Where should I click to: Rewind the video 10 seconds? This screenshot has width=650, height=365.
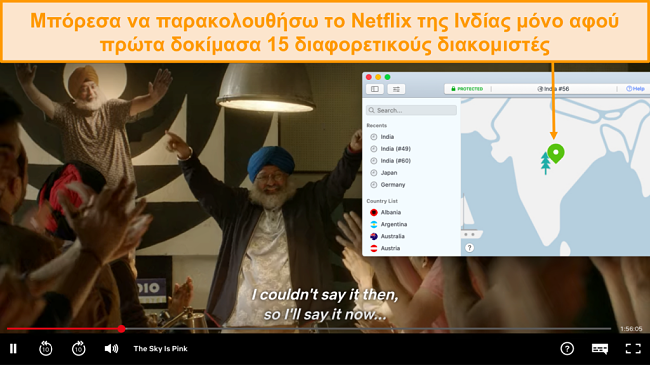(x=46, y=348)
